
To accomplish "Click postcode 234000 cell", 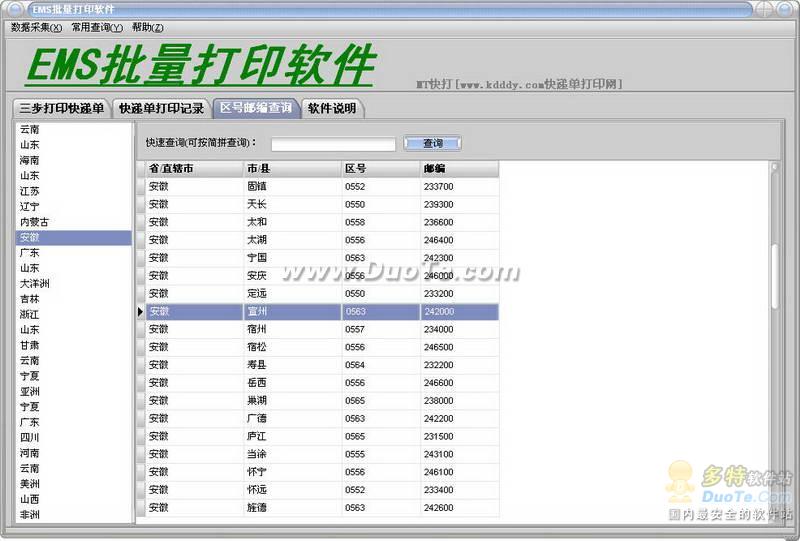I will tap(459, 329).
